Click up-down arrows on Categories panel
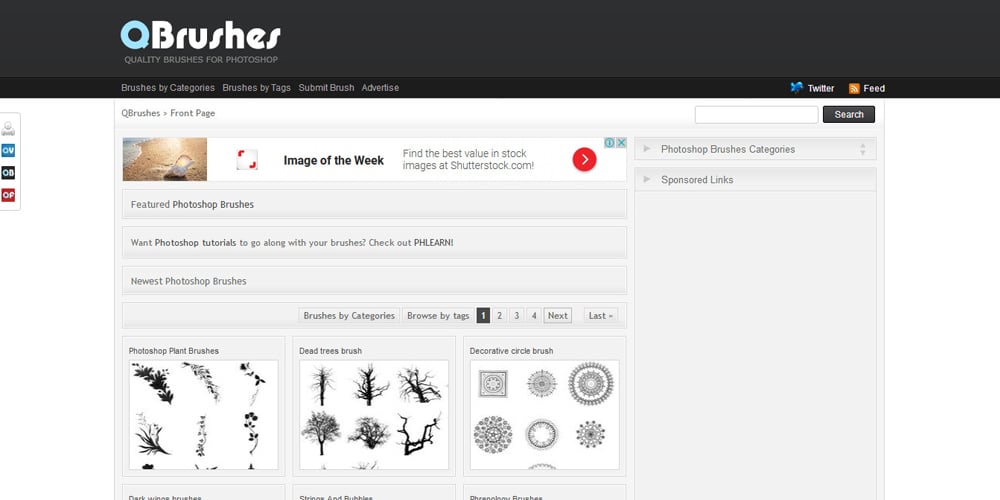Screen dimensions: 1000x500 pyautogui.click(x=862, y=149)
